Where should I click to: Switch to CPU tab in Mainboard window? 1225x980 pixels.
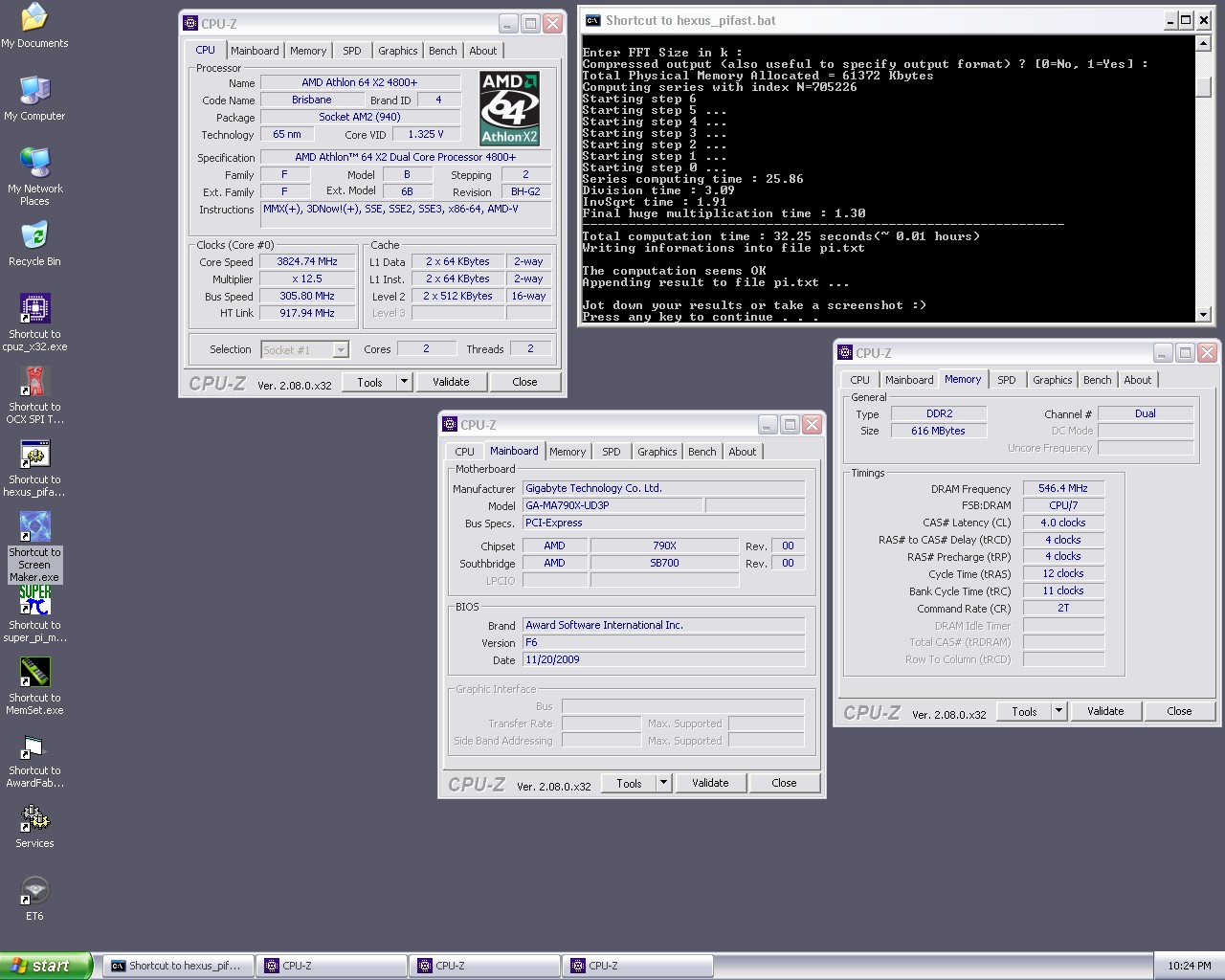[x=464, y=452]
